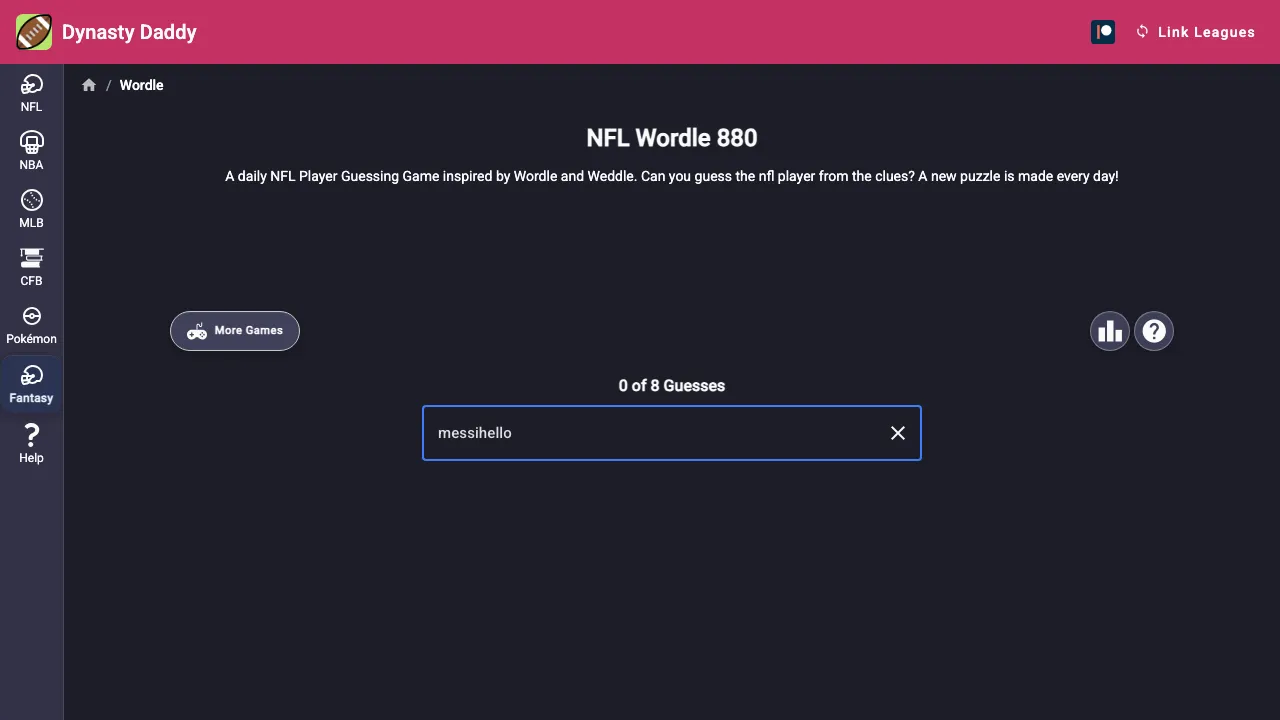This screenshot has width=1280, height=720.
Task: Open the CFB sidebar section
Action: (x=31, y=267)
